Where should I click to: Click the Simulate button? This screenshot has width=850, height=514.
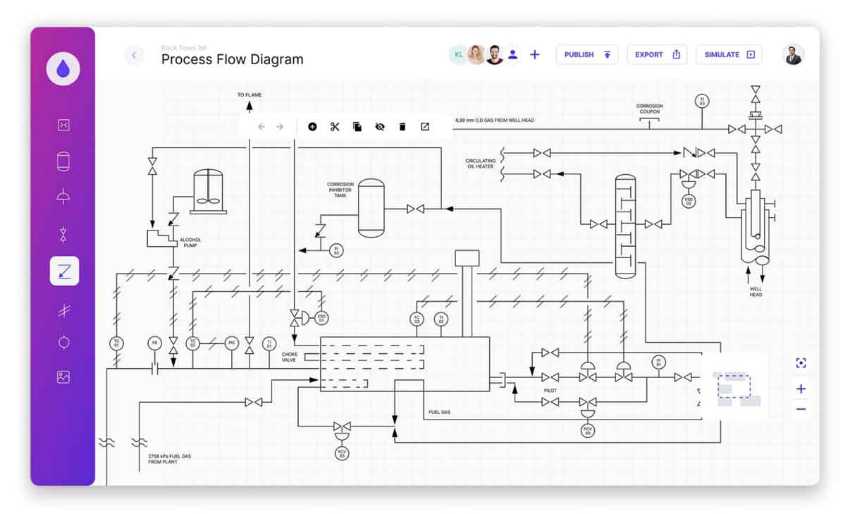pyautogui.click(x=729, y=55)
